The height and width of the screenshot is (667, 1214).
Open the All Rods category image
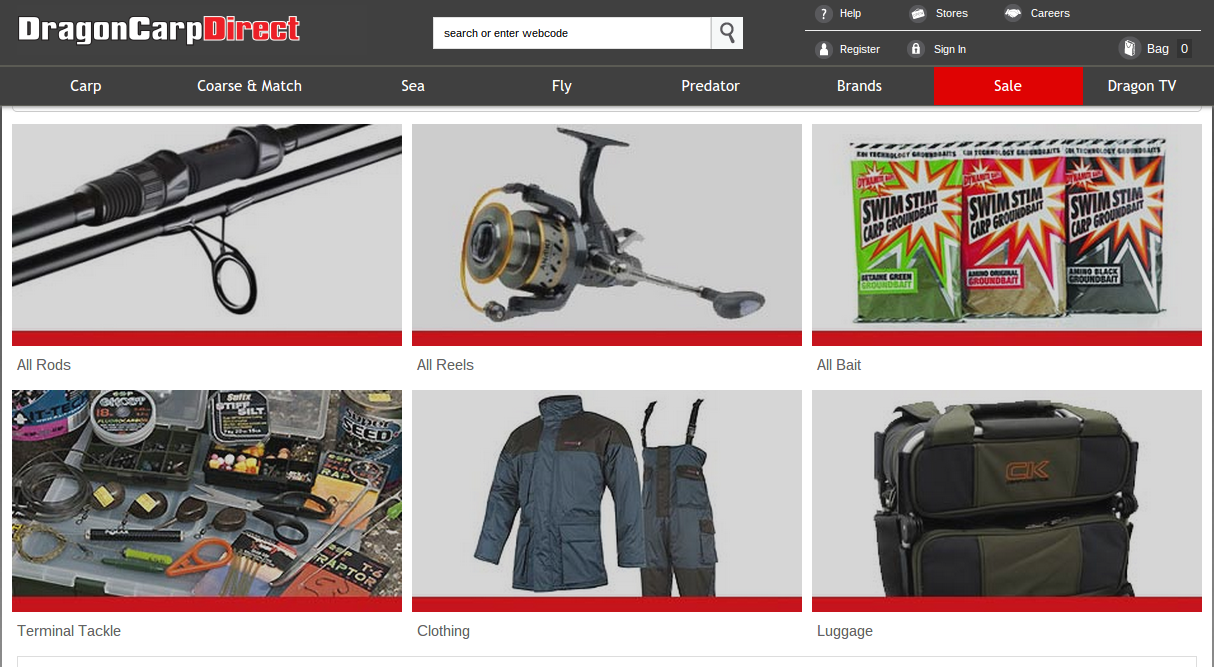pos(207,235)
